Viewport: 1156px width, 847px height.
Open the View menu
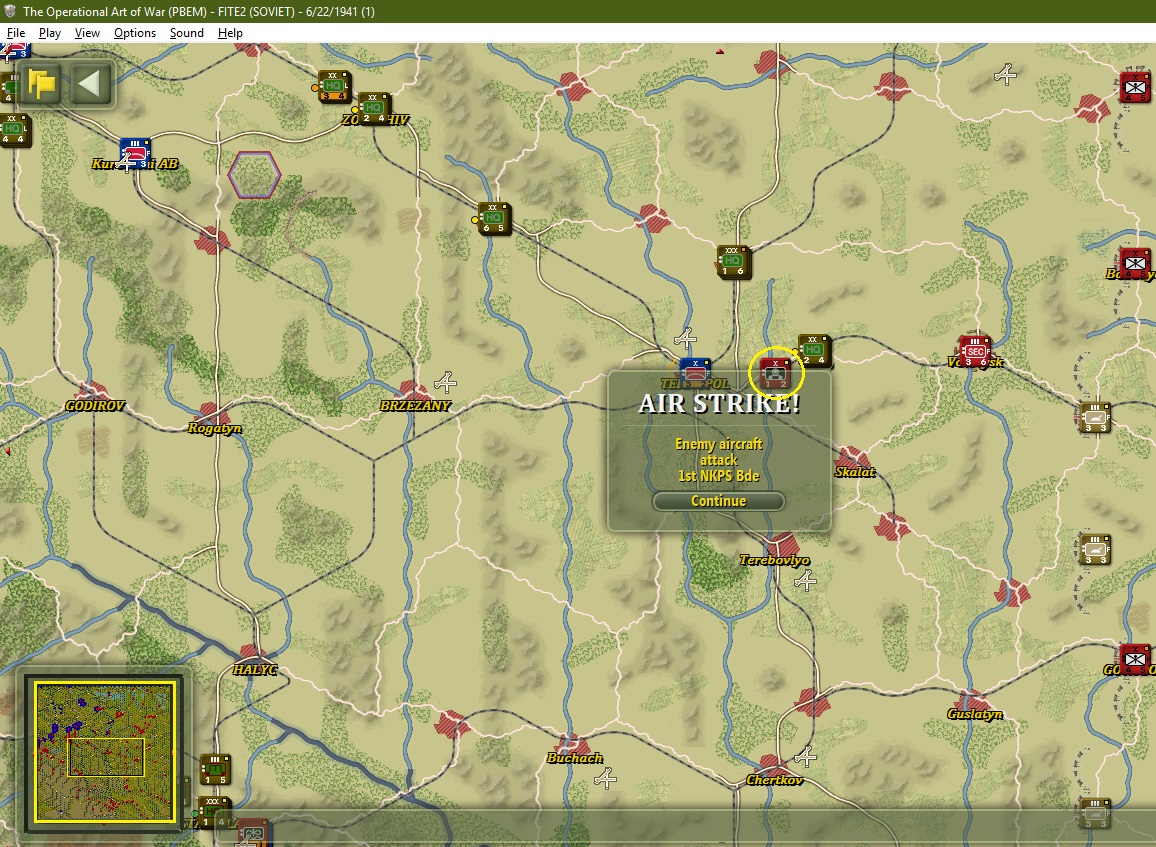[87, 33]
